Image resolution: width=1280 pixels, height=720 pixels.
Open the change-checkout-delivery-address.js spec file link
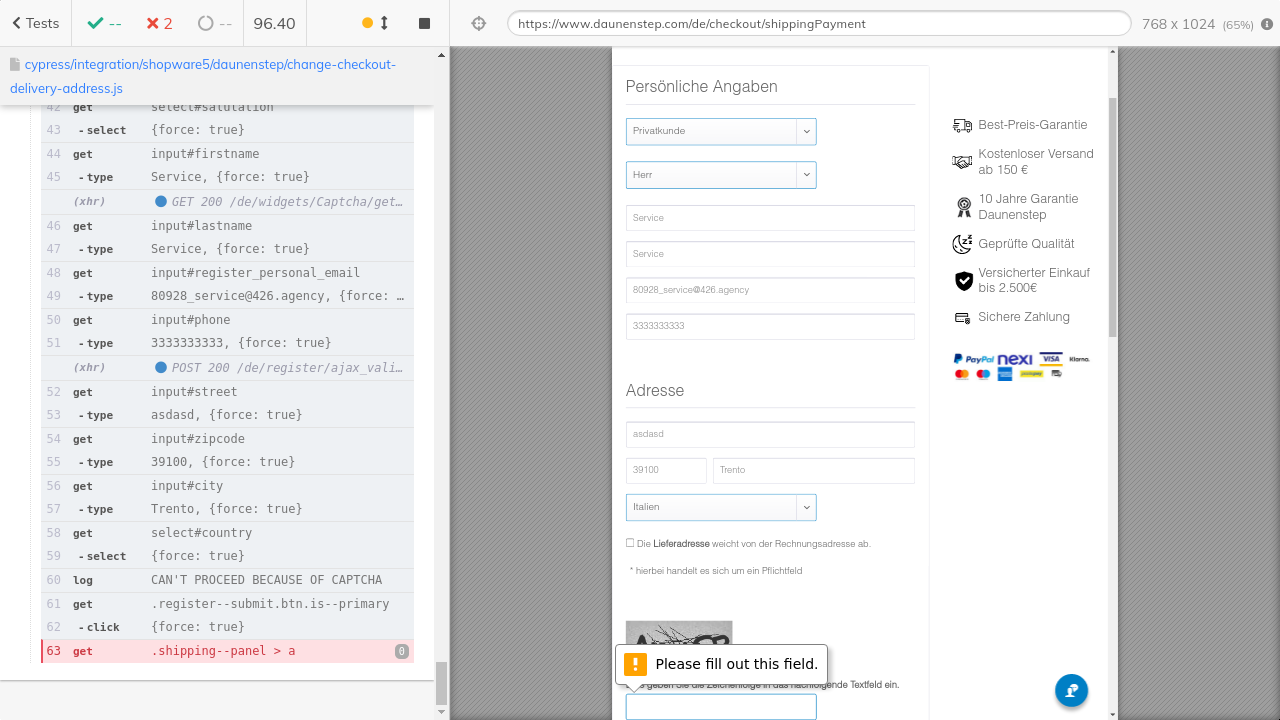pyautogui.click(x=202, y=76)
